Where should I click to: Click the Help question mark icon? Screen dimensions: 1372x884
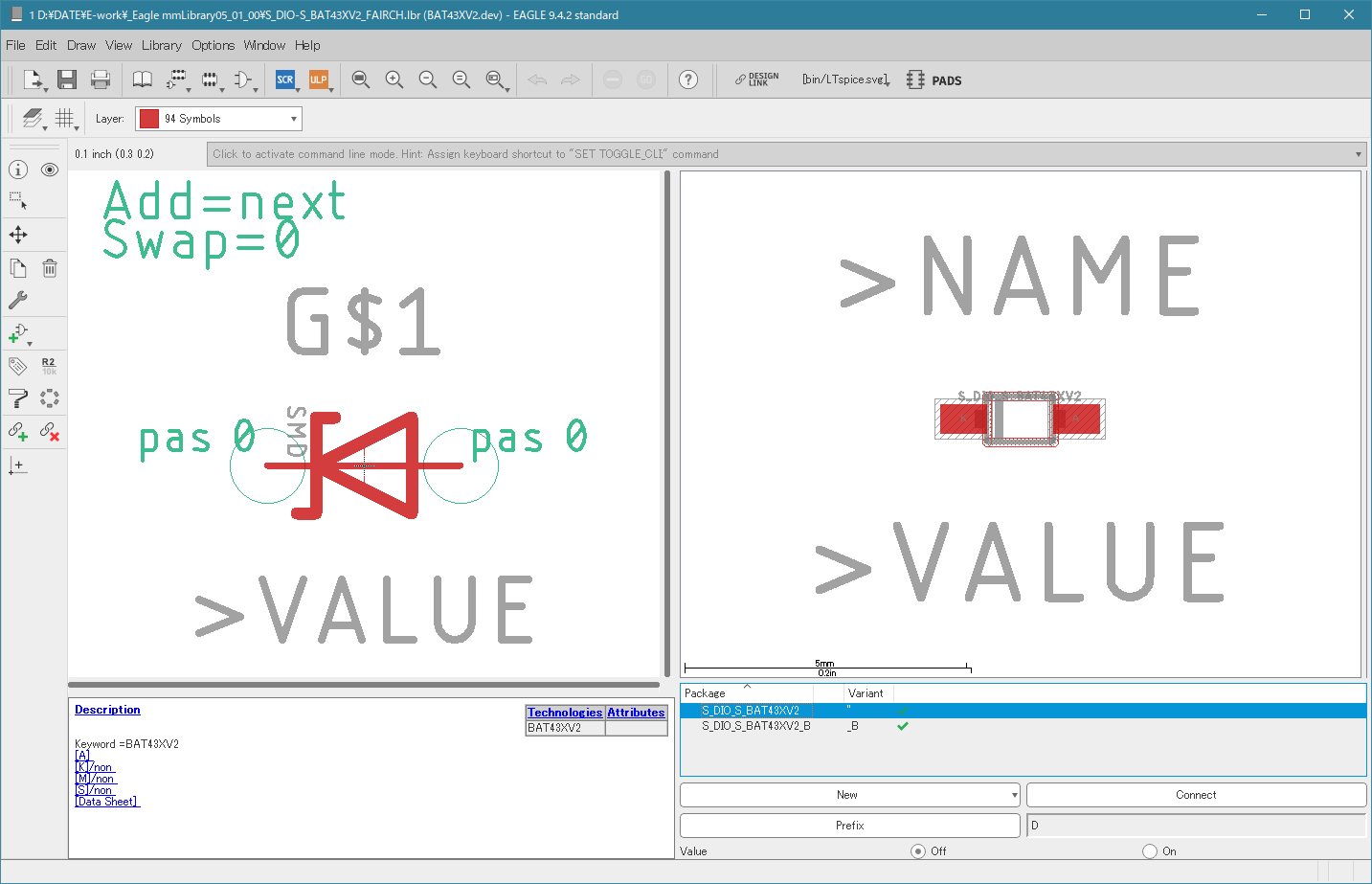[687, 79]
